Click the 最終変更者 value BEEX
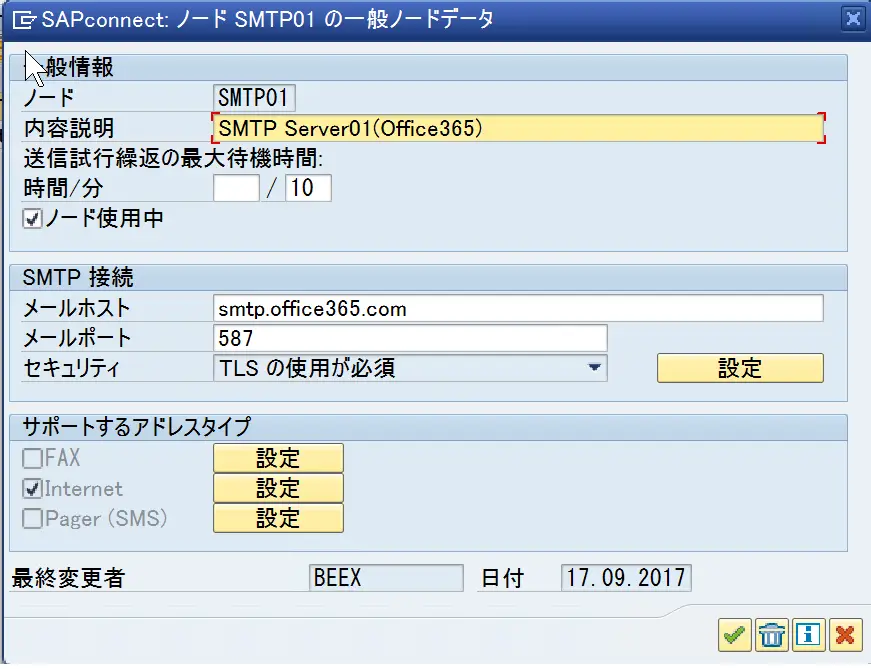Screen dimensions: 871x669 [386, 578]
